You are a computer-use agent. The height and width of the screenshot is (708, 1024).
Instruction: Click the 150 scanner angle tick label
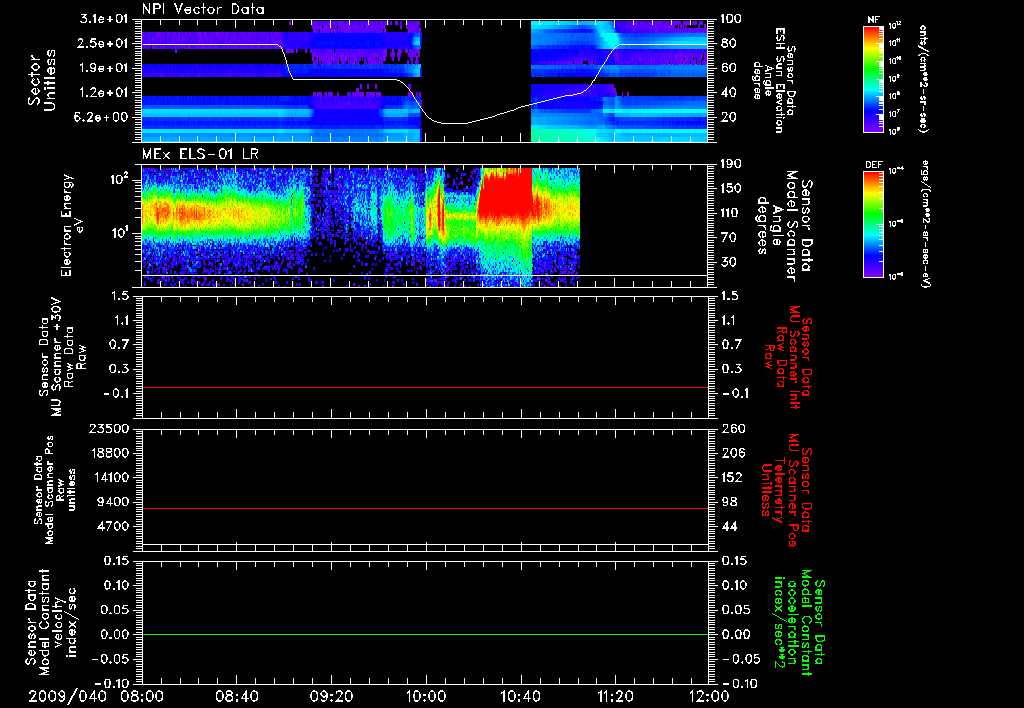tap(731, 189)
